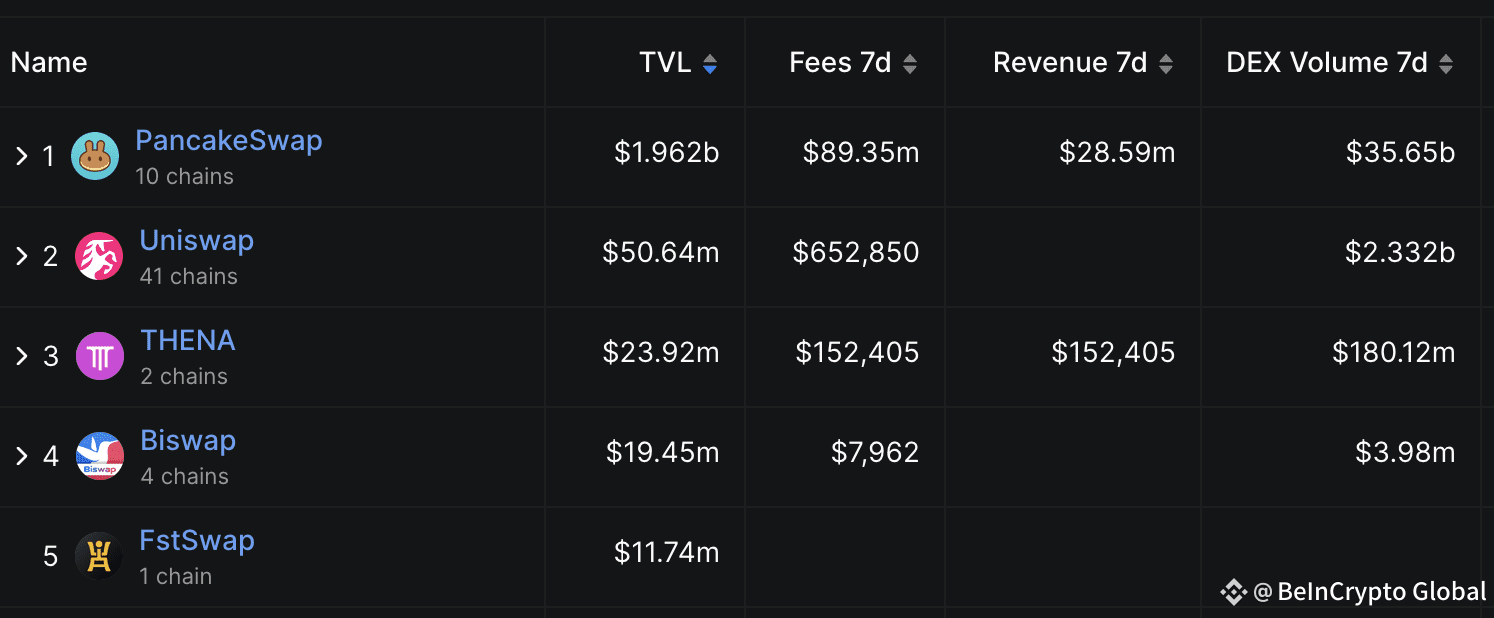This screenshot has height=618, width=1494.
Task: Click the Uniswap pink unicorn logo
Action: pyautogui.click(x=99, y=256)
